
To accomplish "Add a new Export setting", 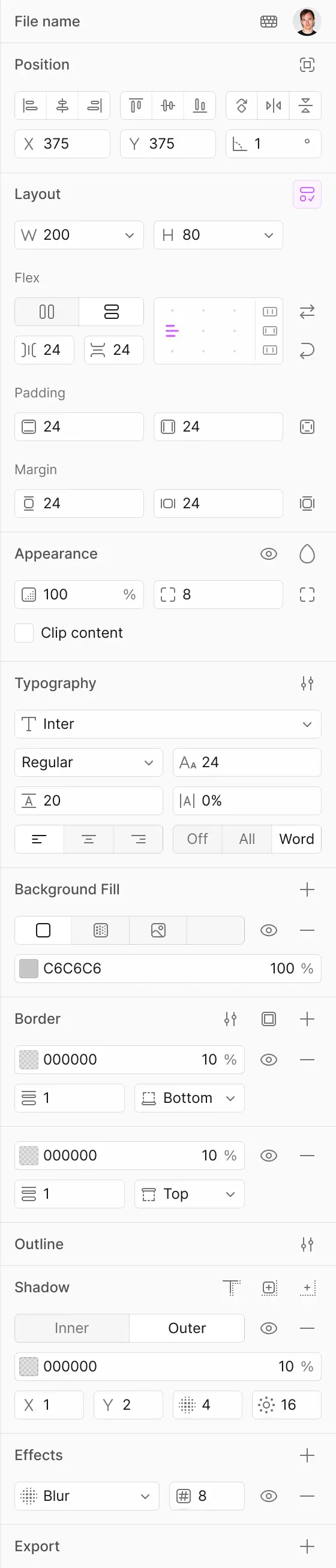I will click(307, 1546).
